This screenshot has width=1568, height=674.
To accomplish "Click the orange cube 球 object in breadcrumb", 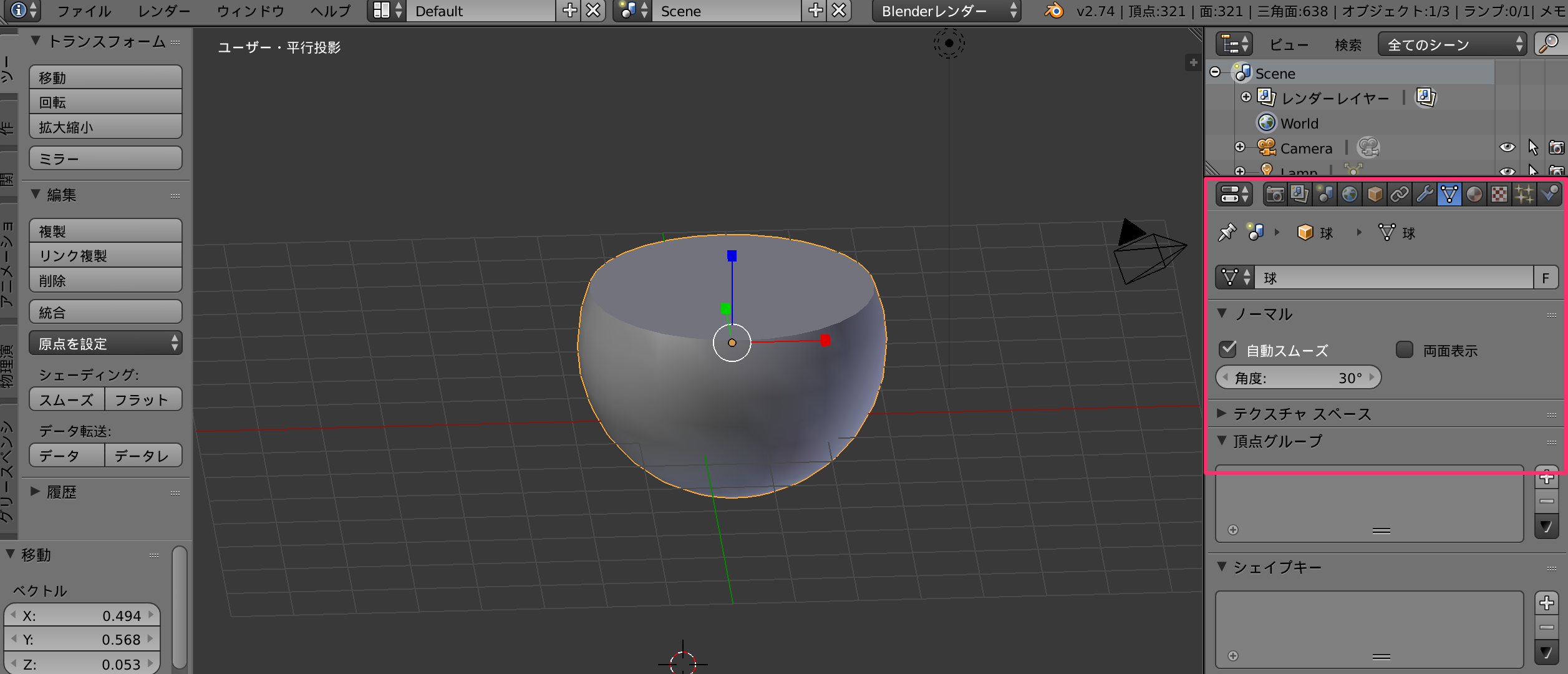I will coord(1305,232).
